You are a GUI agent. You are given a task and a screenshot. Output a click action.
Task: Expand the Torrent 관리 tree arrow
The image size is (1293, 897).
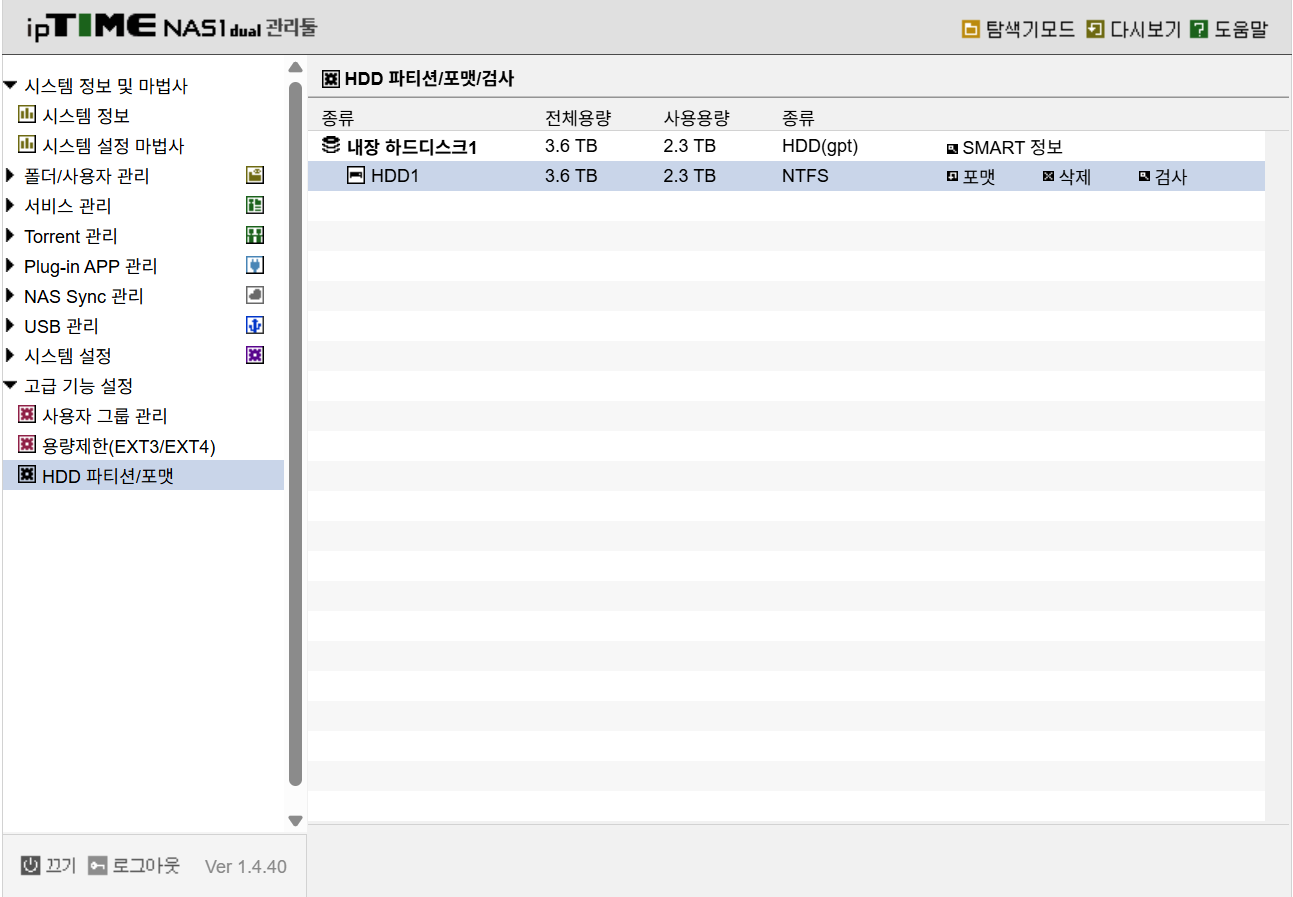point(10,236)
